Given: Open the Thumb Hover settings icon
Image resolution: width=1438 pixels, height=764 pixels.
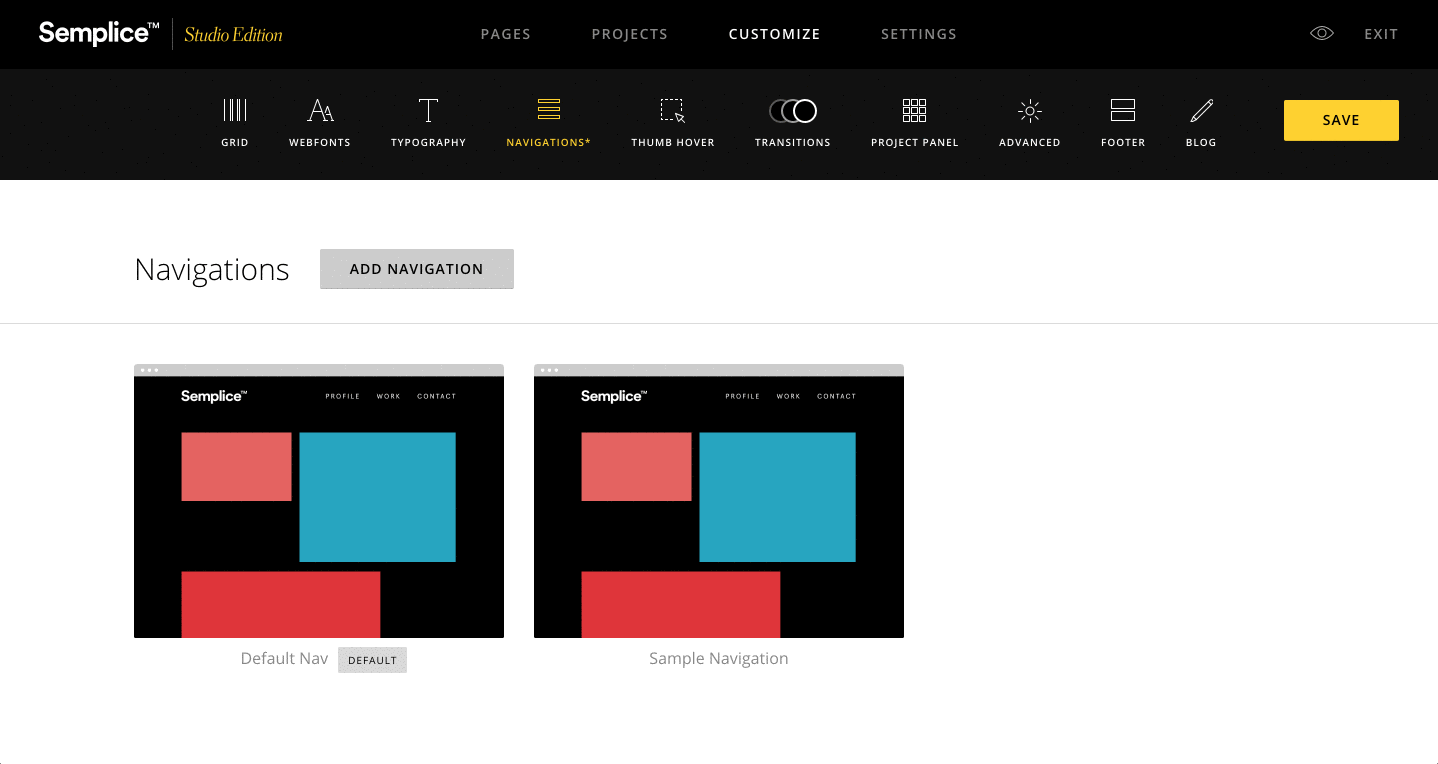Looking at the screenshot, I should click(672, 111).
